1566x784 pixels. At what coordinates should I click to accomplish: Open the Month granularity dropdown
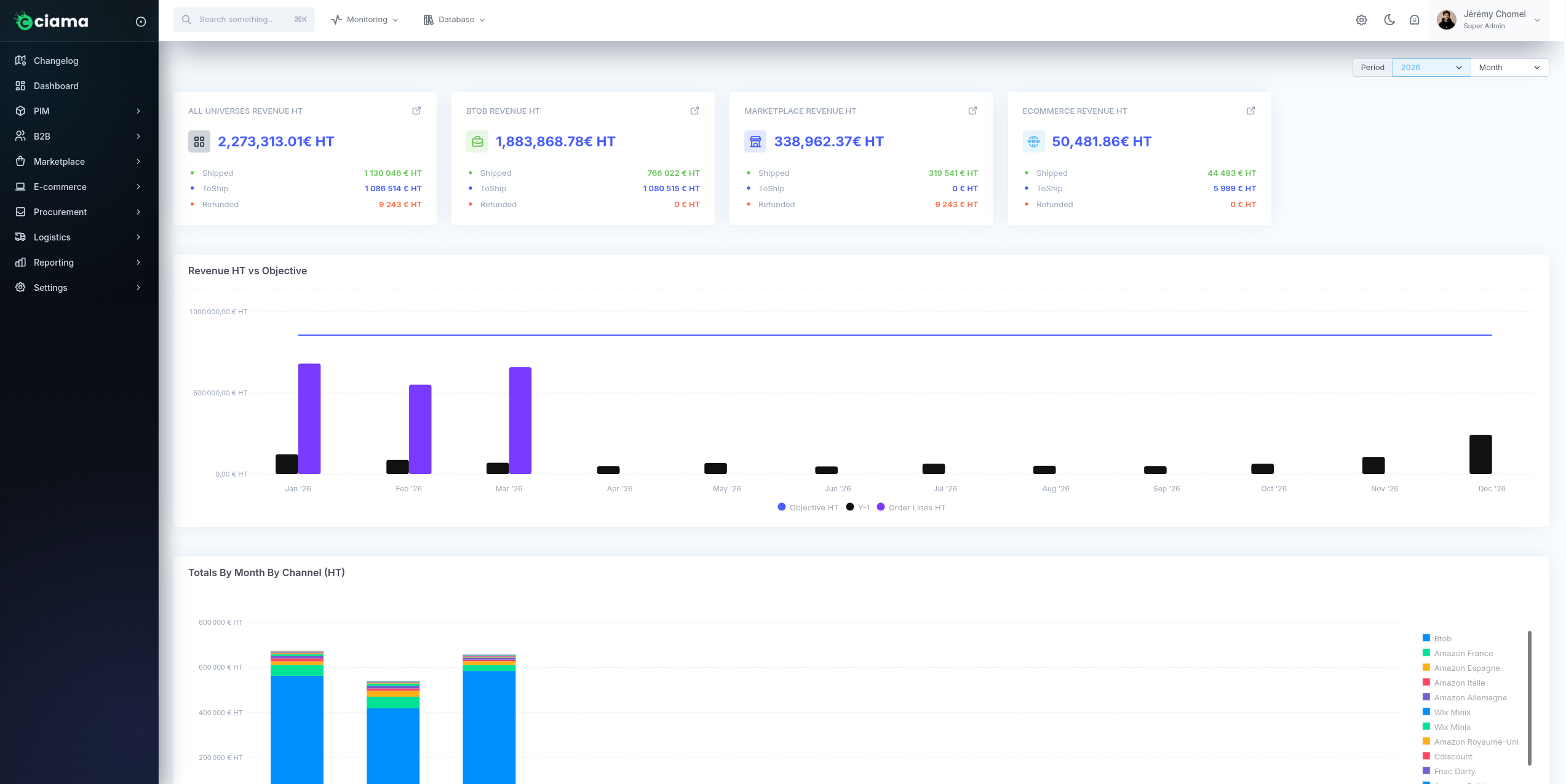pos(1509,68)
